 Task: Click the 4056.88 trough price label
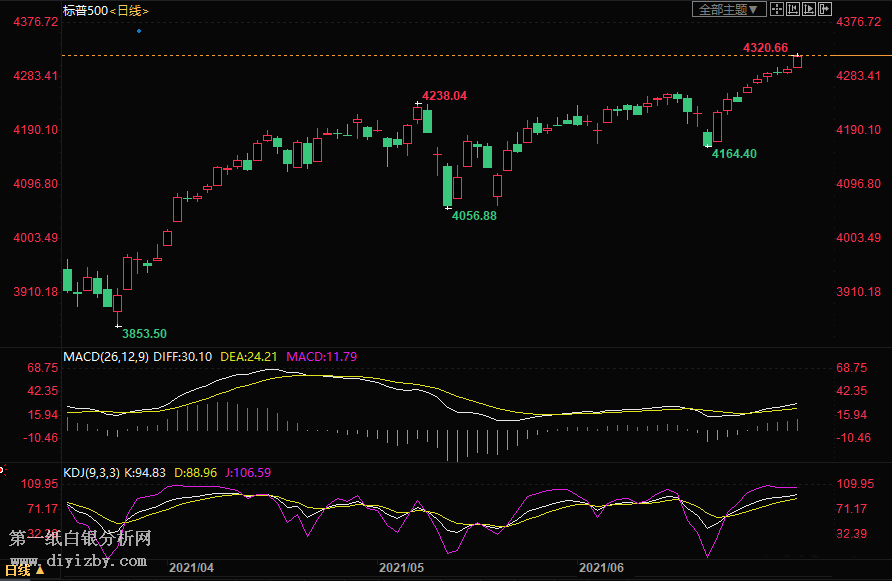click(x=474, y=215)
